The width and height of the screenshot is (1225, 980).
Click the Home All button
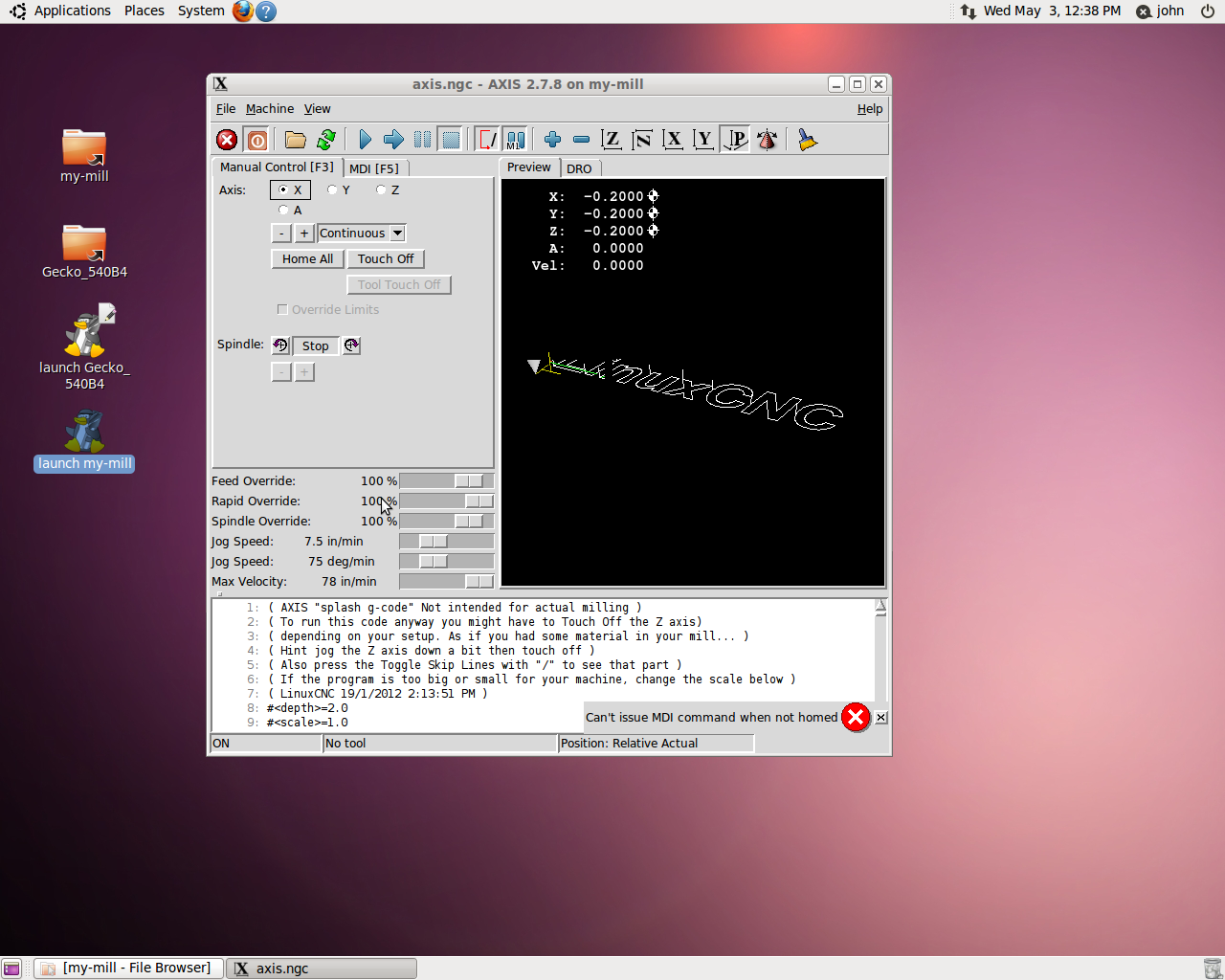(x=307, y=259)
